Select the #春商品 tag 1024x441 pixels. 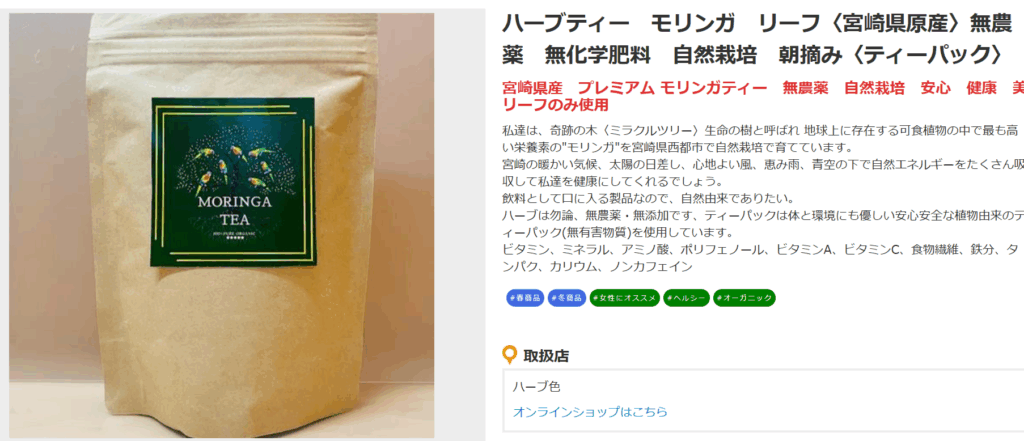525,298
